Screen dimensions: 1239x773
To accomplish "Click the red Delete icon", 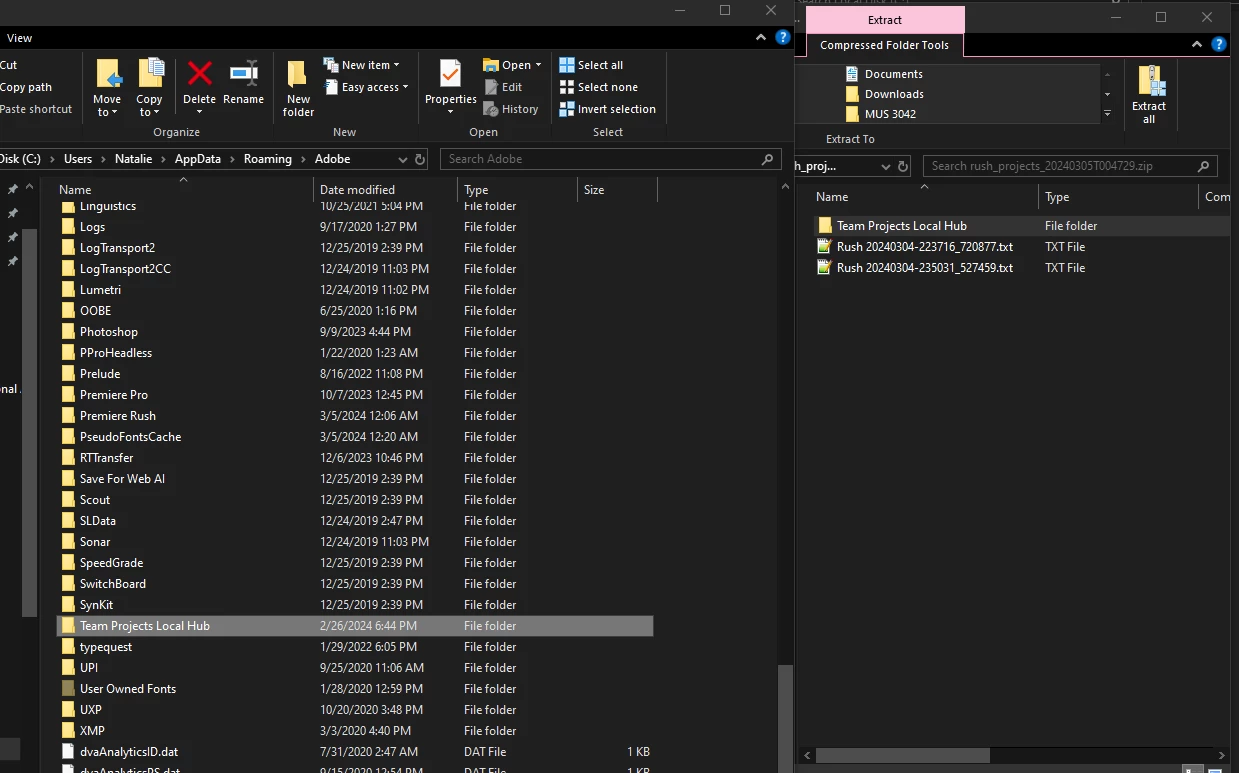I will pos(200,74).
